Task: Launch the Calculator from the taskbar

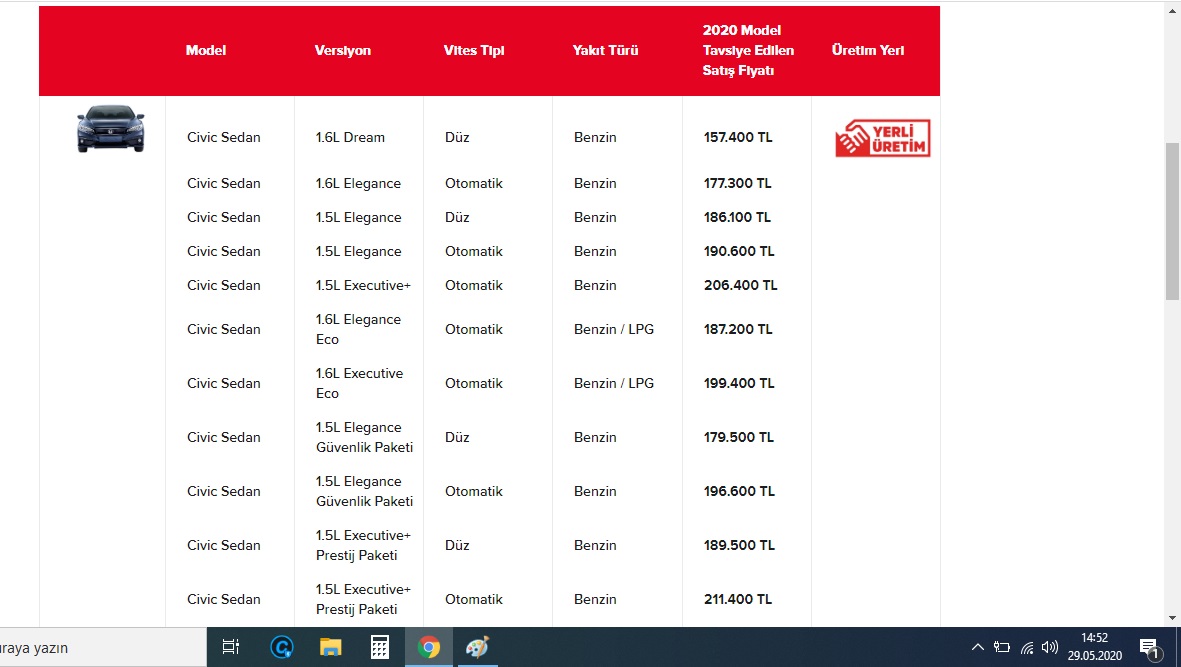Action: point(380,647)
